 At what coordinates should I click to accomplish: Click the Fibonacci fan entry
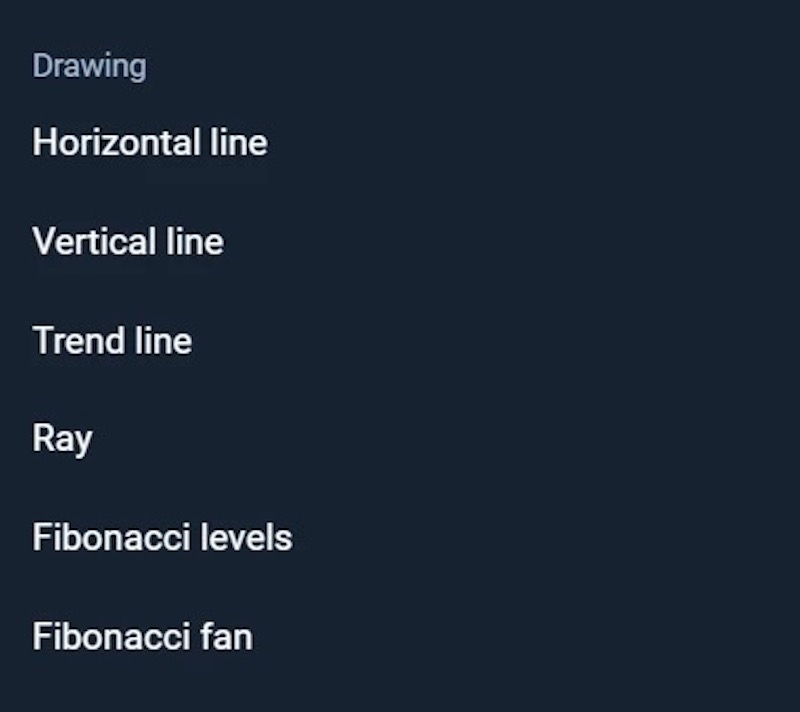[142, 637]
